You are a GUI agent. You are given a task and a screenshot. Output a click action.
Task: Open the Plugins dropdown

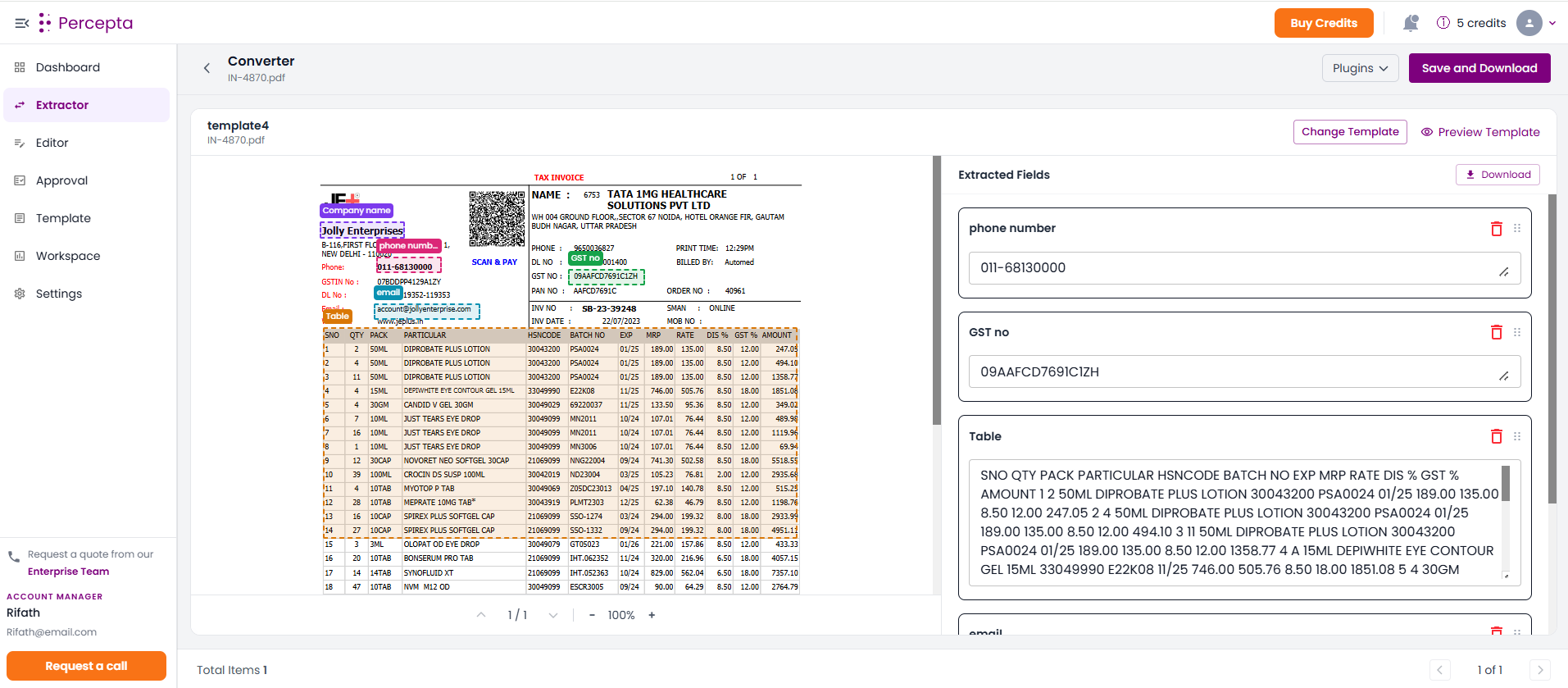(x=1361, y=68)
